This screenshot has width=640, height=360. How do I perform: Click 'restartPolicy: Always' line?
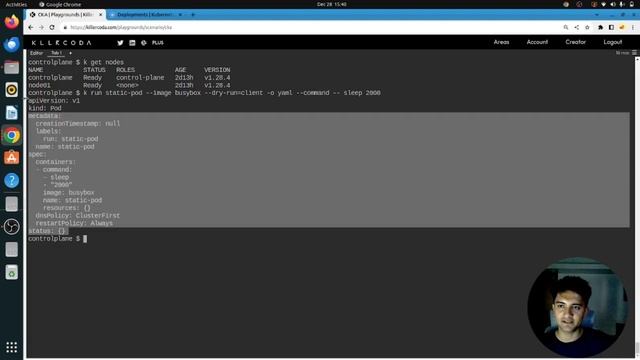pyautogui.click(x=74, y=223)
